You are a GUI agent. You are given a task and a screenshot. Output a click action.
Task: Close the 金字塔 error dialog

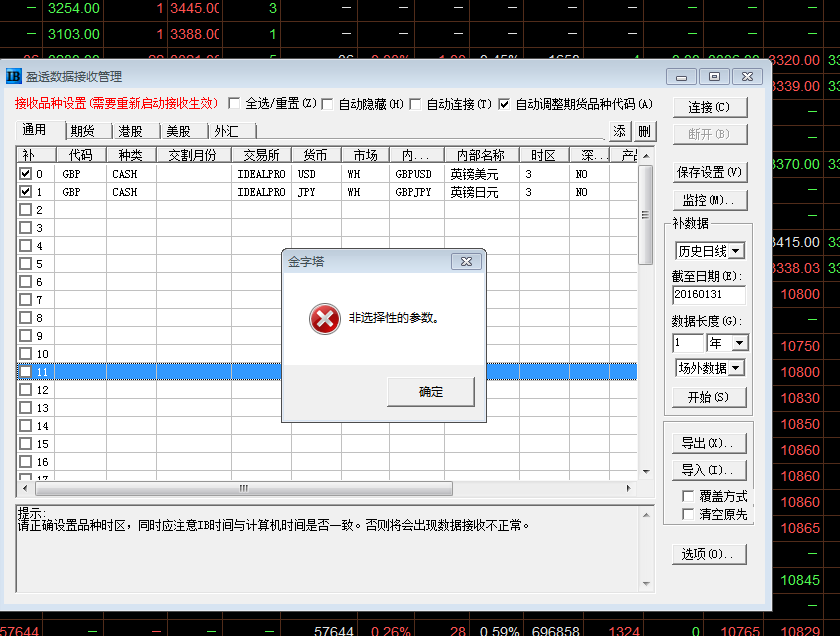466,261
